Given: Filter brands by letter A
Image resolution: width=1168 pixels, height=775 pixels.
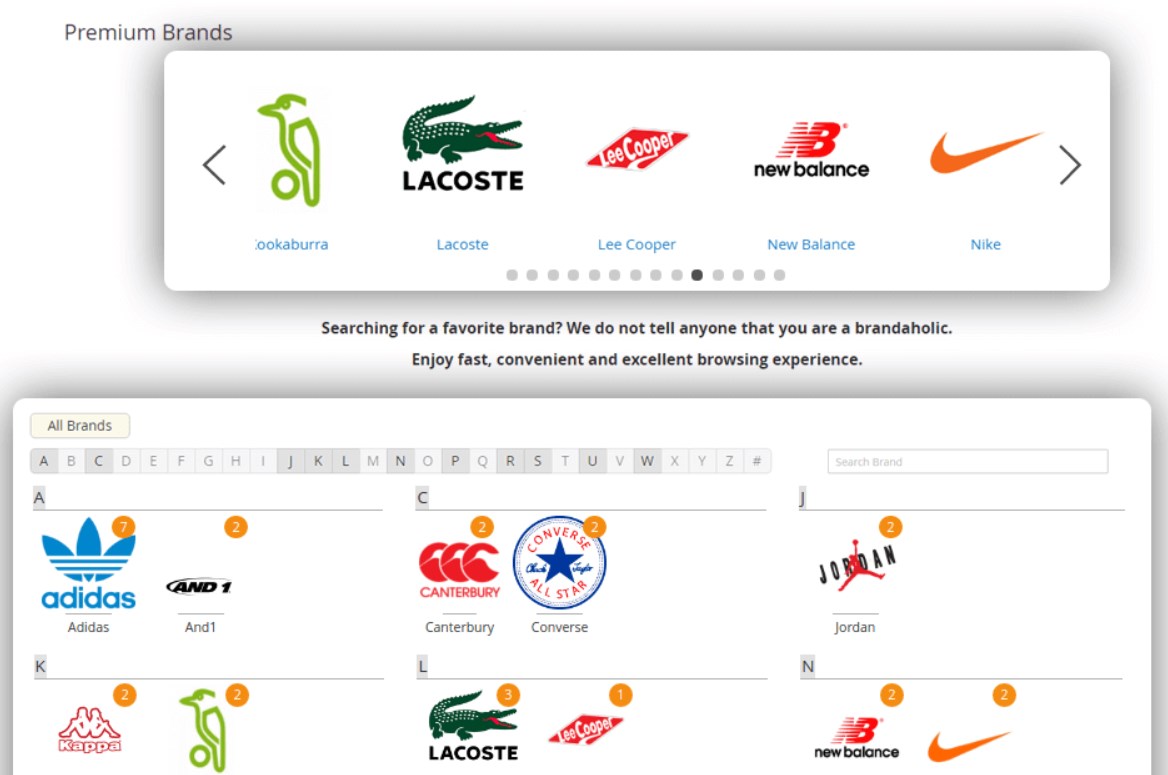Looking at the screenshot, I should (x=44, y=461).
